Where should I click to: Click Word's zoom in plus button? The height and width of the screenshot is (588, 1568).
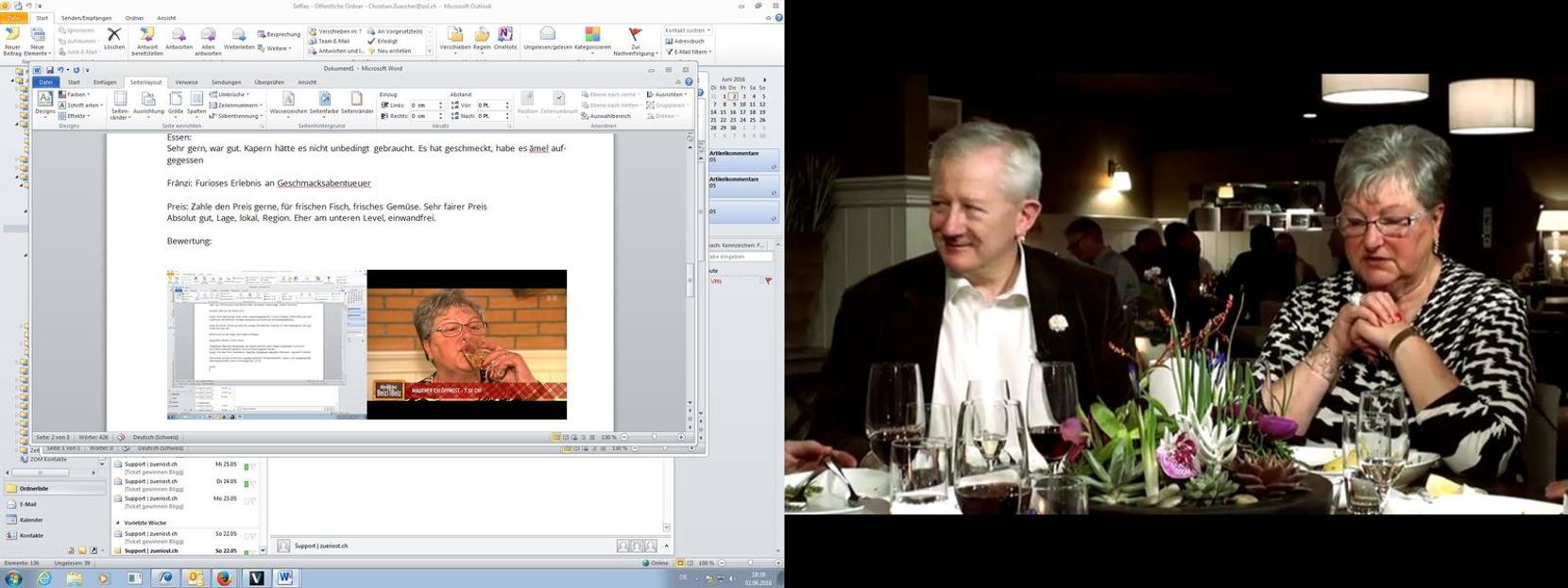click(x=681, y=437)
